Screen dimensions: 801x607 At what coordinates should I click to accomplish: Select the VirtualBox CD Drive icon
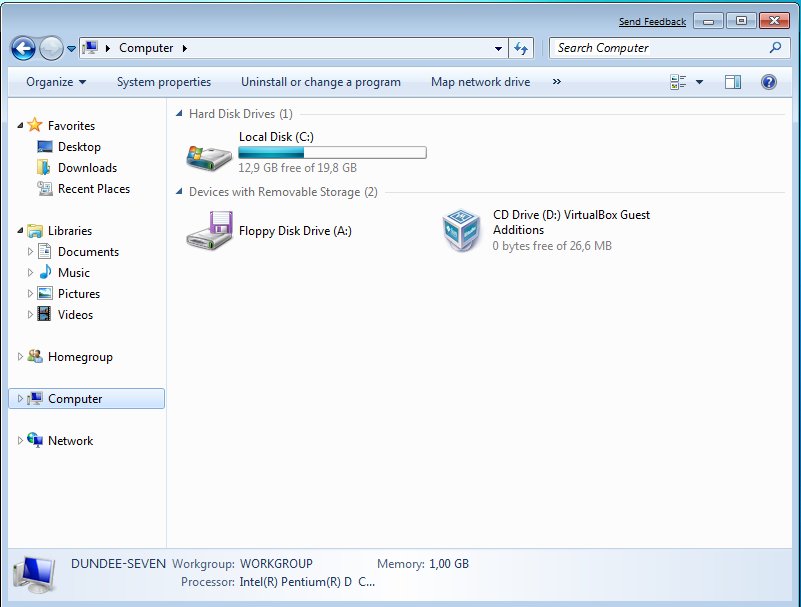click(461, 230)
